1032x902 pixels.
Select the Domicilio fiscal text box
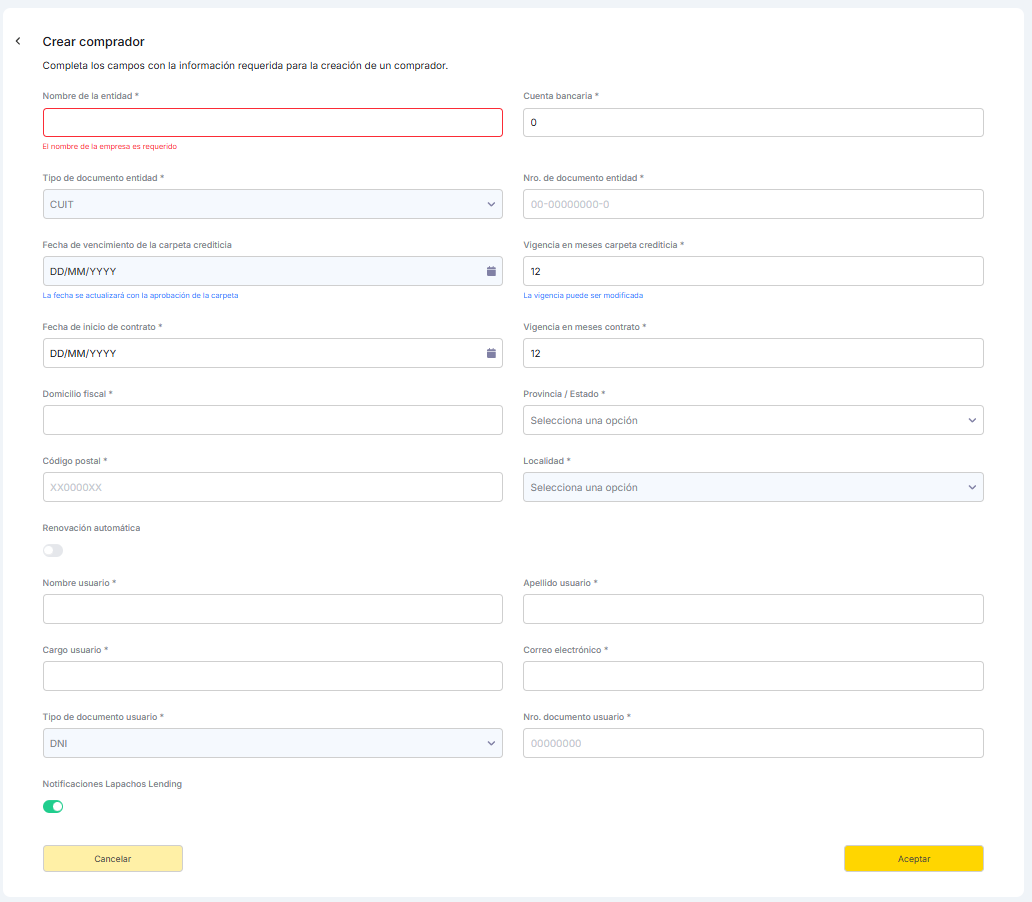tap(272, 420)
